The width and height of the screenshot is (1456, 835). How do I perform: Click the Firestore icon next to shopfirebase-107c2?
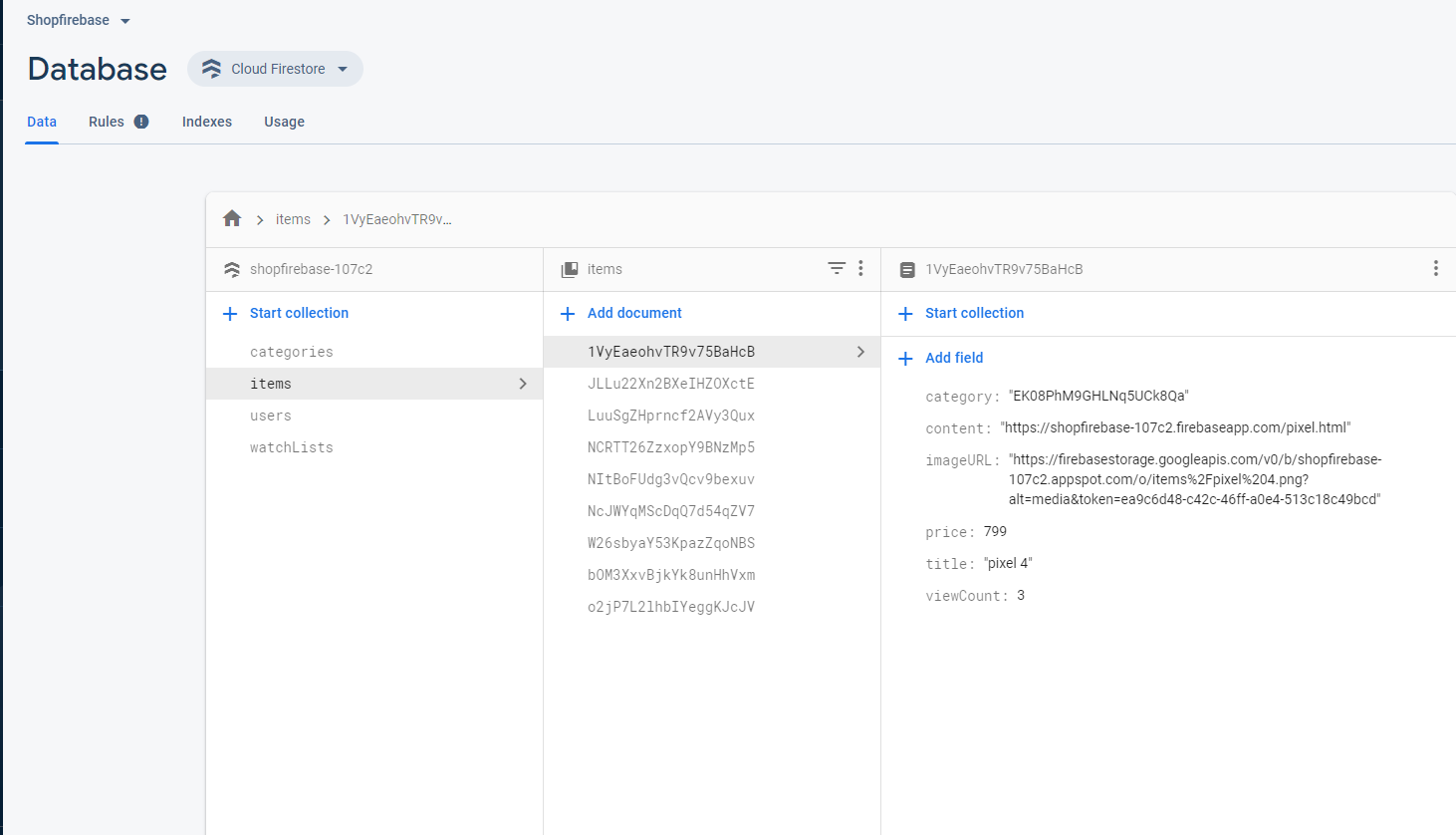tap(232, 268)
